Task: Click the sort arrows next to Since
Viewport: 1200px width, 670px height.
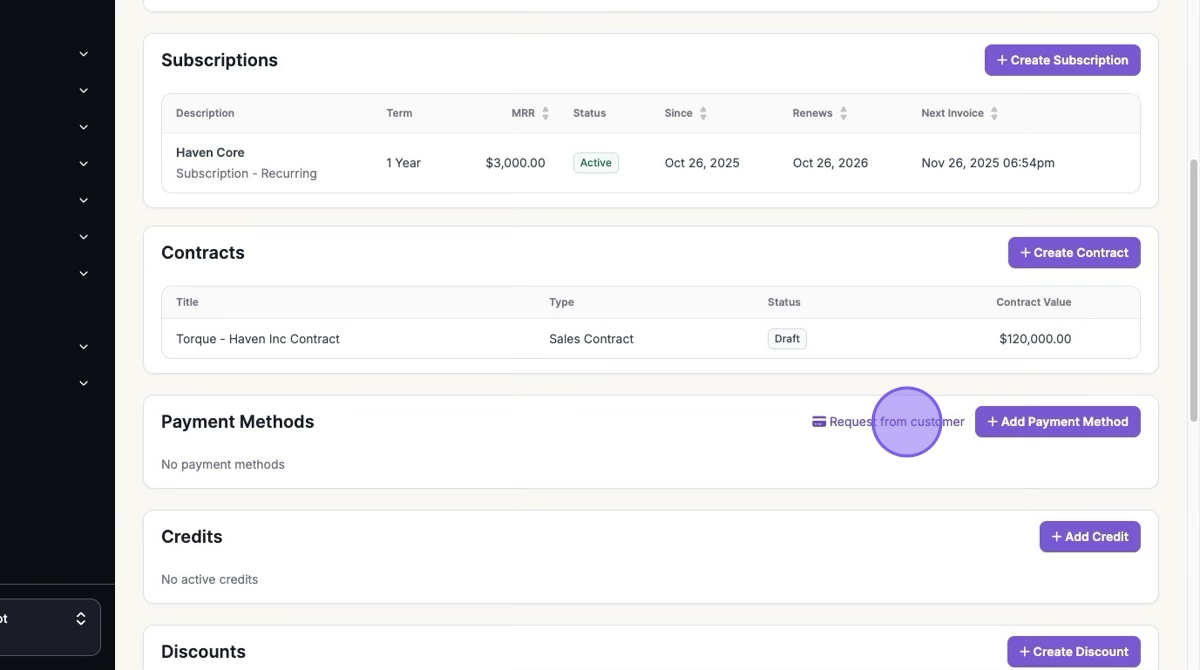Action: pos(703,113)
